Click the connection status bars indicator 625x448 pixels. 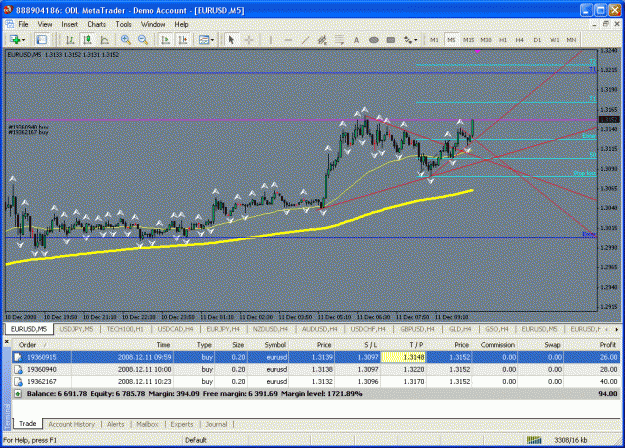pyautogui.click(x=534, y=440)
